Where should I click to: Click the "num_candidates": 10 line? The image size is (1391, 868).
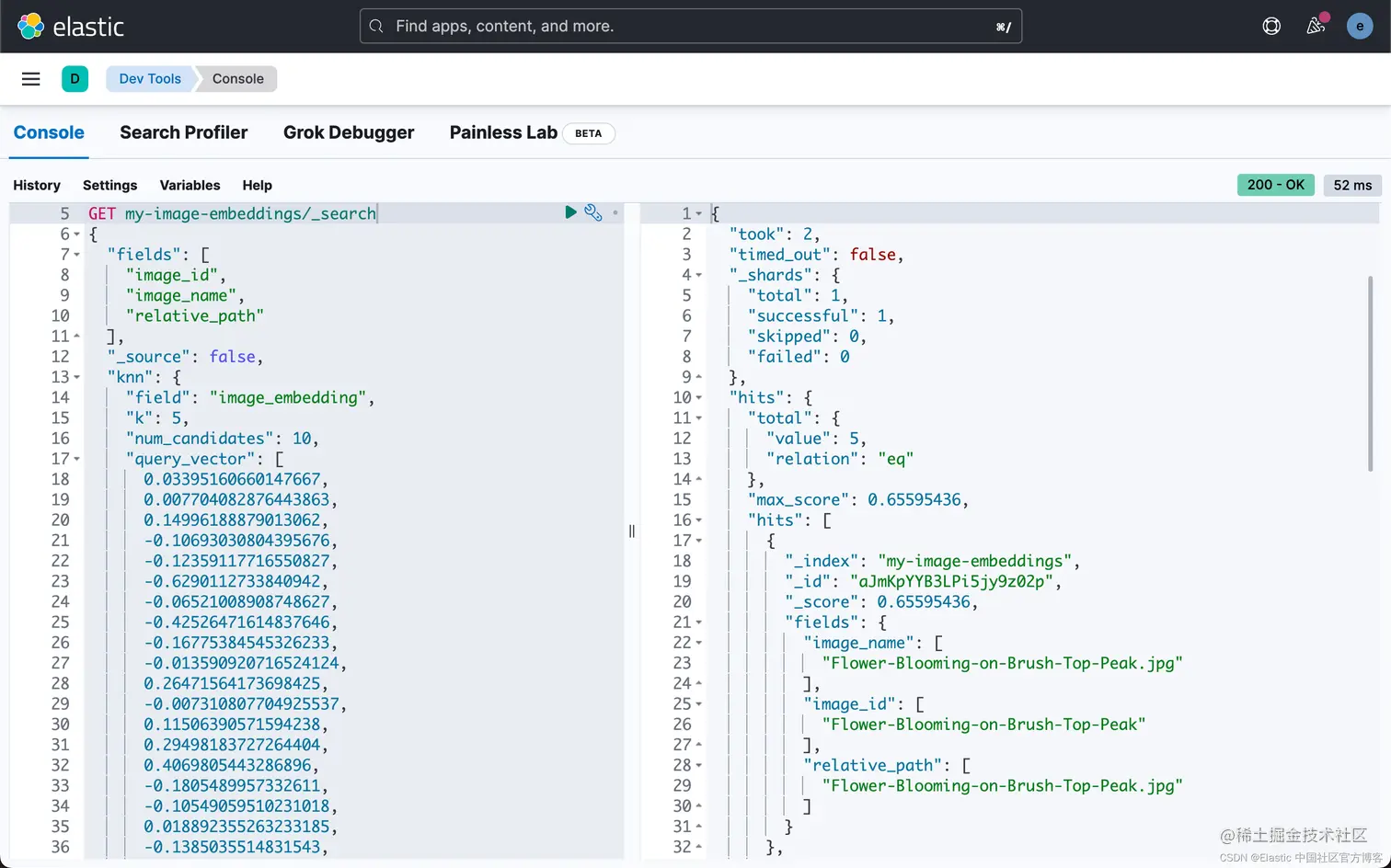[x=223, y=439]
